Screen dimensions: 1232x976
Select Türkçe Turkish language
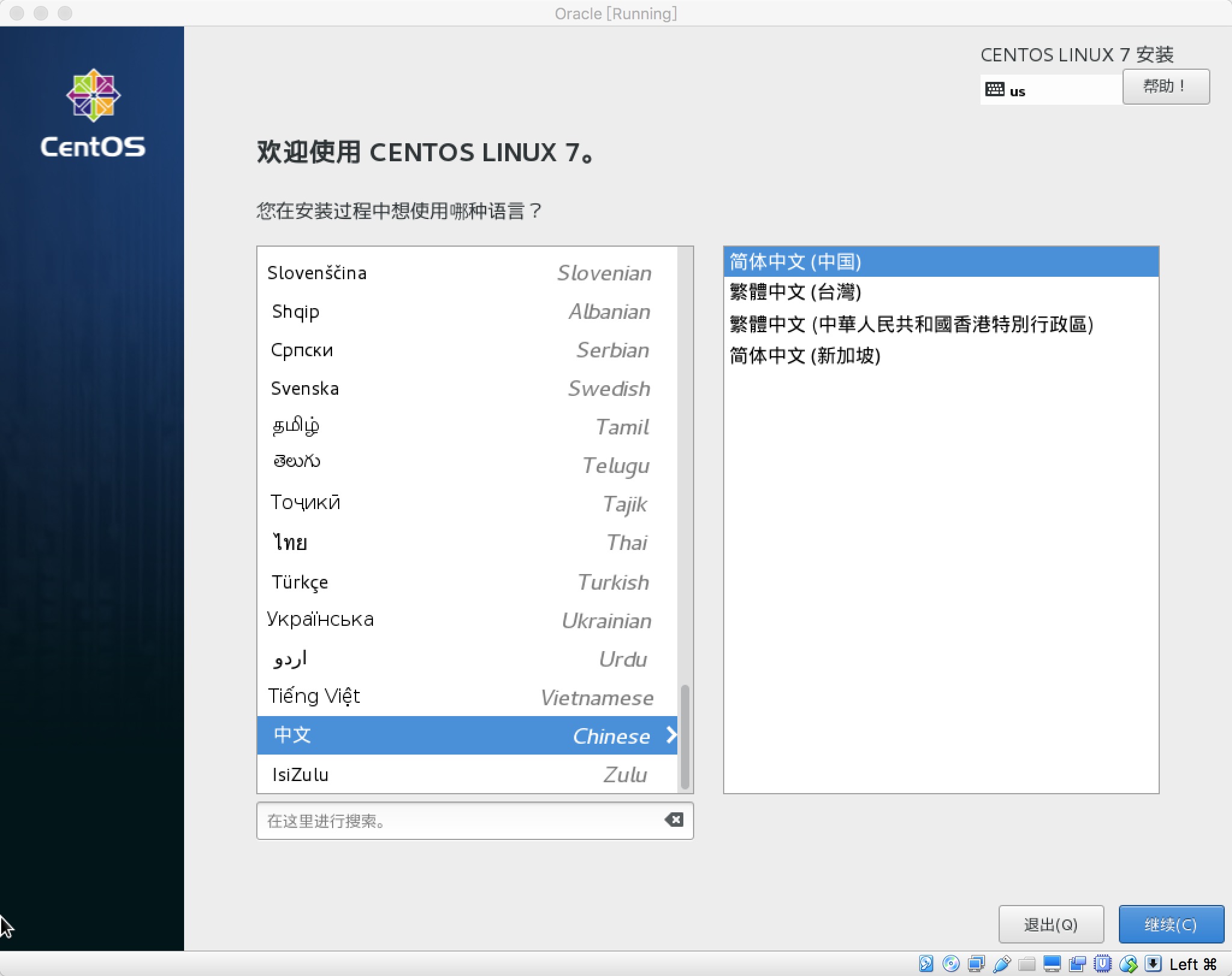pyautogui.click(x=467, y=581)
